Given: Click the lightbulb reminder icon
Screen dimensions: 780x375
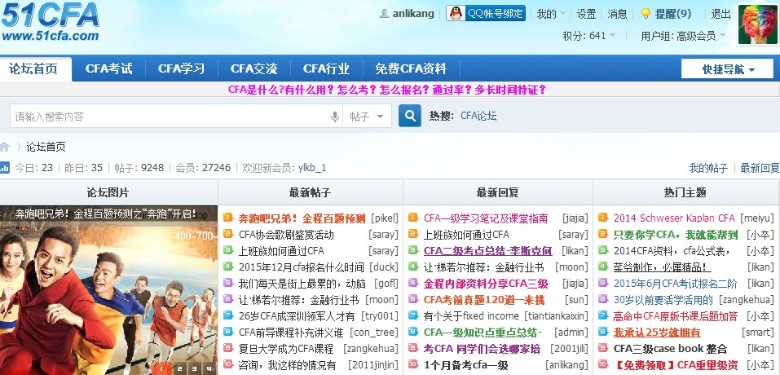Looking at the screenshot, I should point(646,14).
